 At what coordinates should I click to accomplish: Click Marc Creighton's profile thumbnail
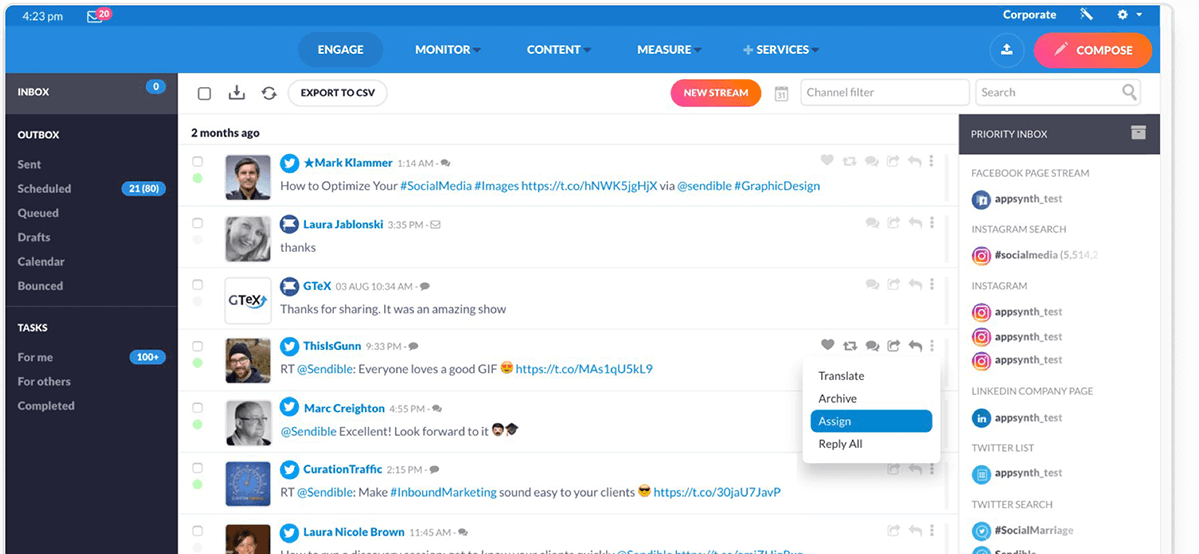pyautogui.click(x=248, y=422)
